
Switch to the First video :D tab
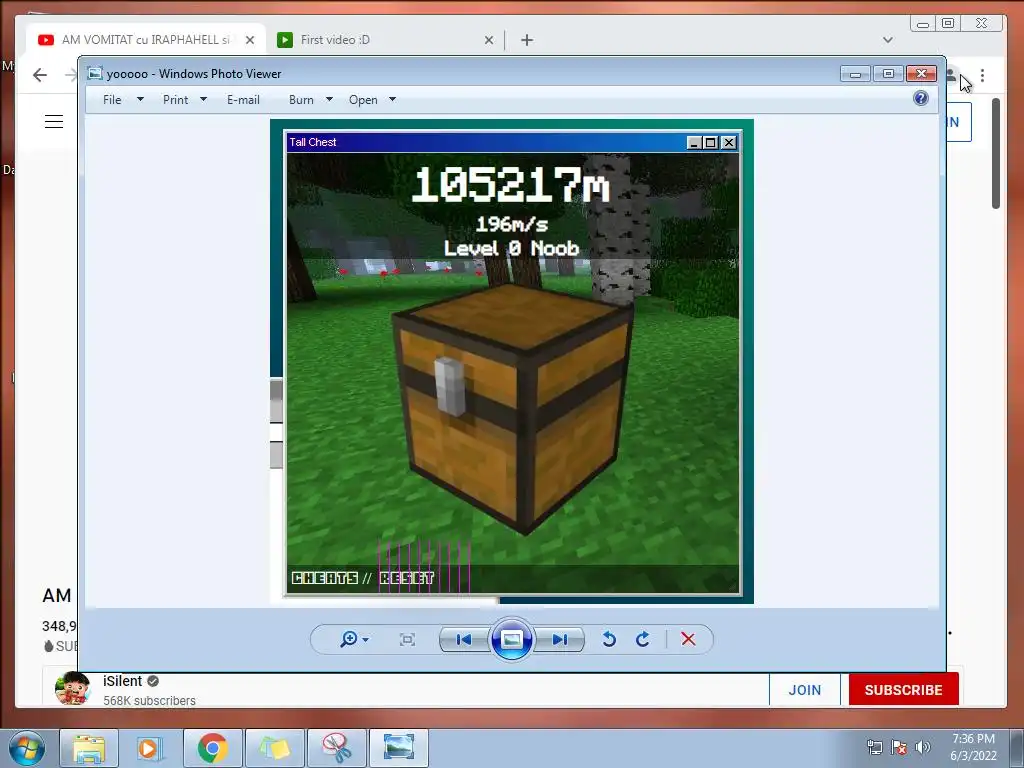point(385,40)
